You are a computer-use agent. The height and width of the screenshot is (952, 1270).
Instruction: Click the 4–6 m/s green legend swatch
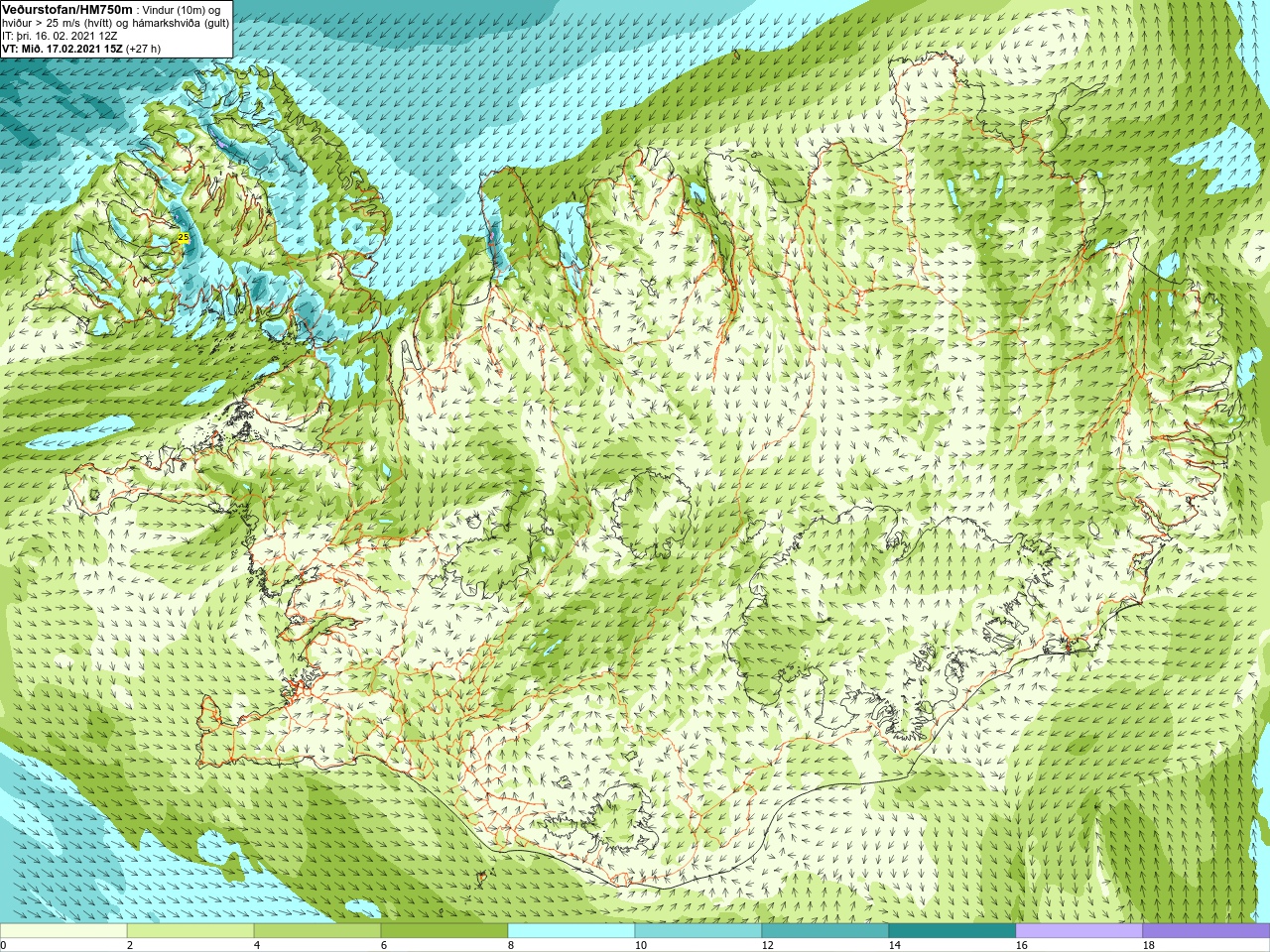pos(317,931)
